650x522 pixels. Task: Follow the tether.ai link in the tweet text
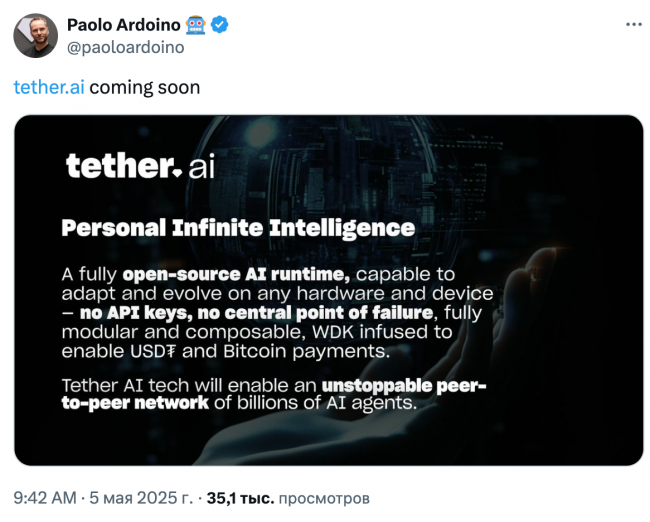[49, 87]
